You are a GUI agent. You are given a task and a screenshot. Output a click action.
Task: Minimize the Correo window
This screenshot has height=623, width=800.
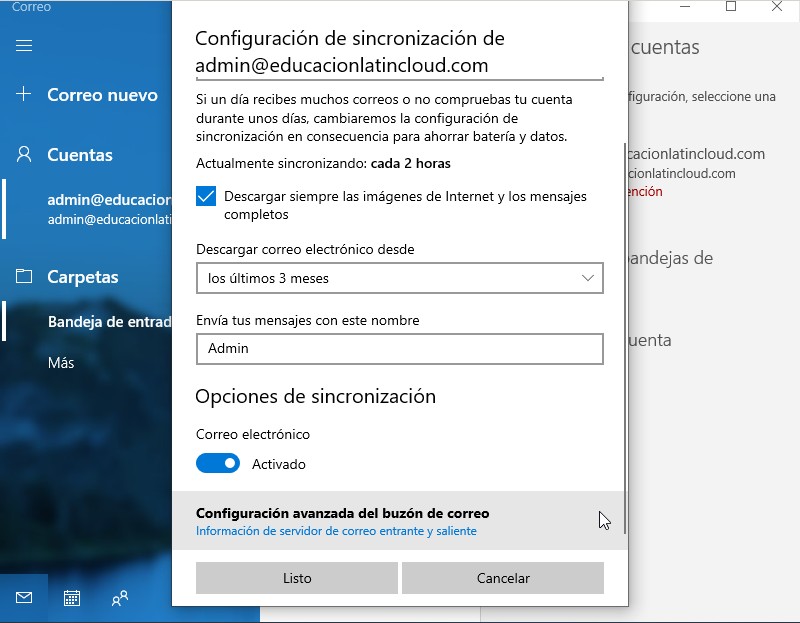click(685, 6)
